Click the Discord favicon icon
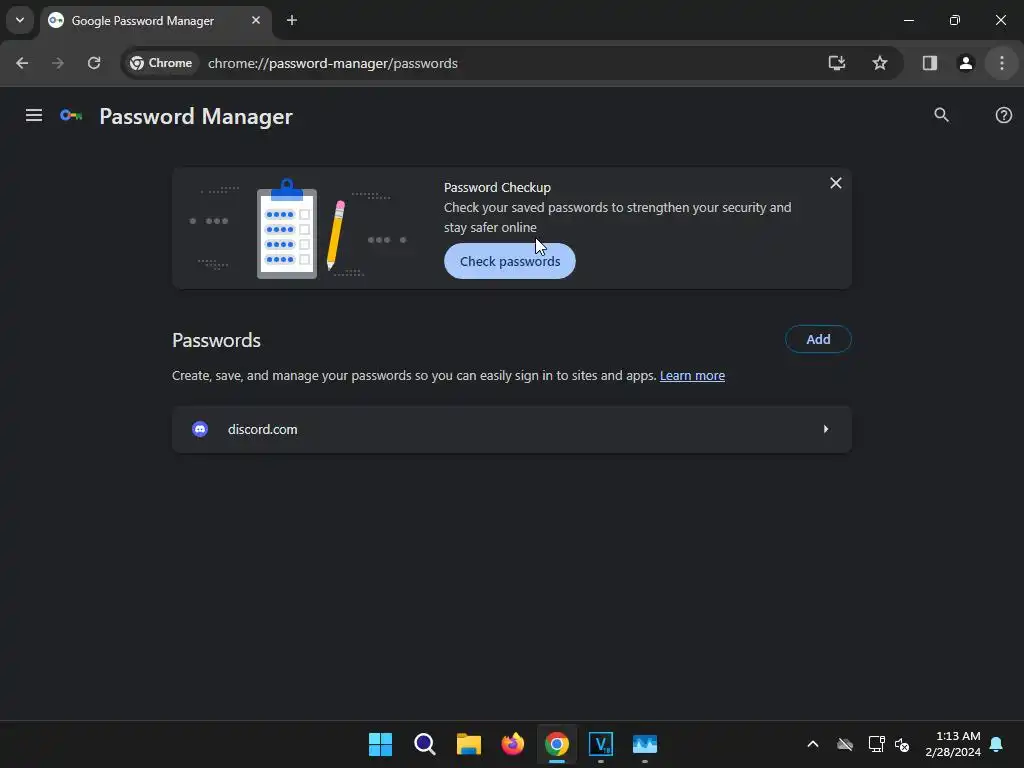Image resolution: width=1024 pixels, height=768 pixels. (x=200, y=429)
